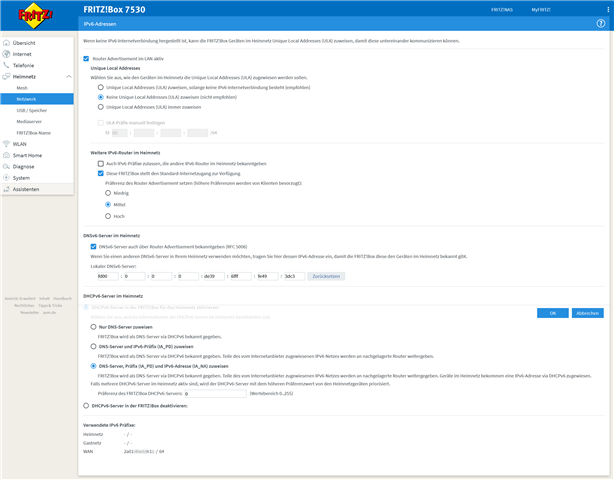Open the Inhalt footer link

coord(44,298)
